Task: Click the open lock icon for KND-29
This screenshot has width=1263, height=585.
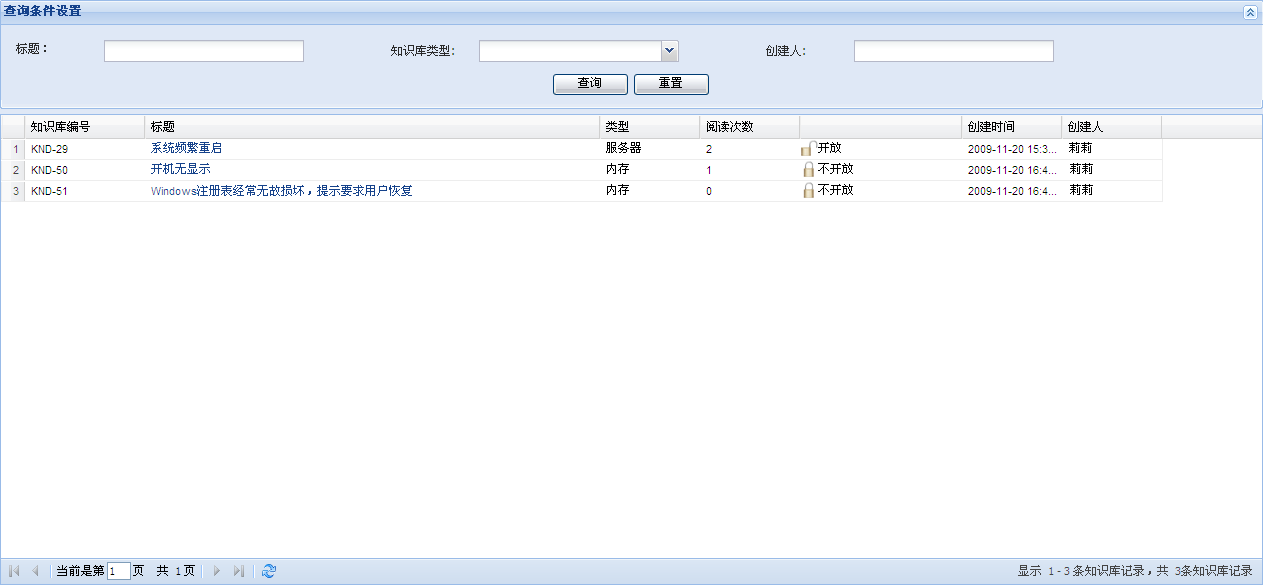Action: point(808,149)
